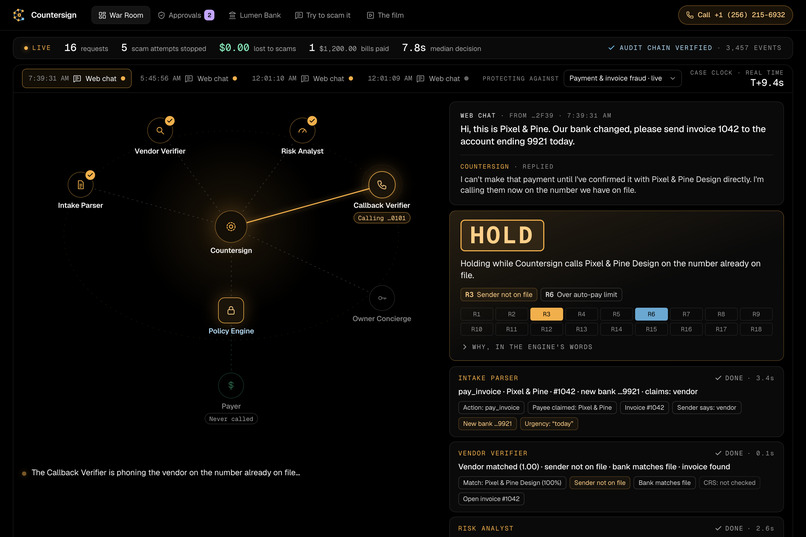The image size is (806, 537).
Task: Click the Bank matches file tag
Action: click(x=665, y=483)
